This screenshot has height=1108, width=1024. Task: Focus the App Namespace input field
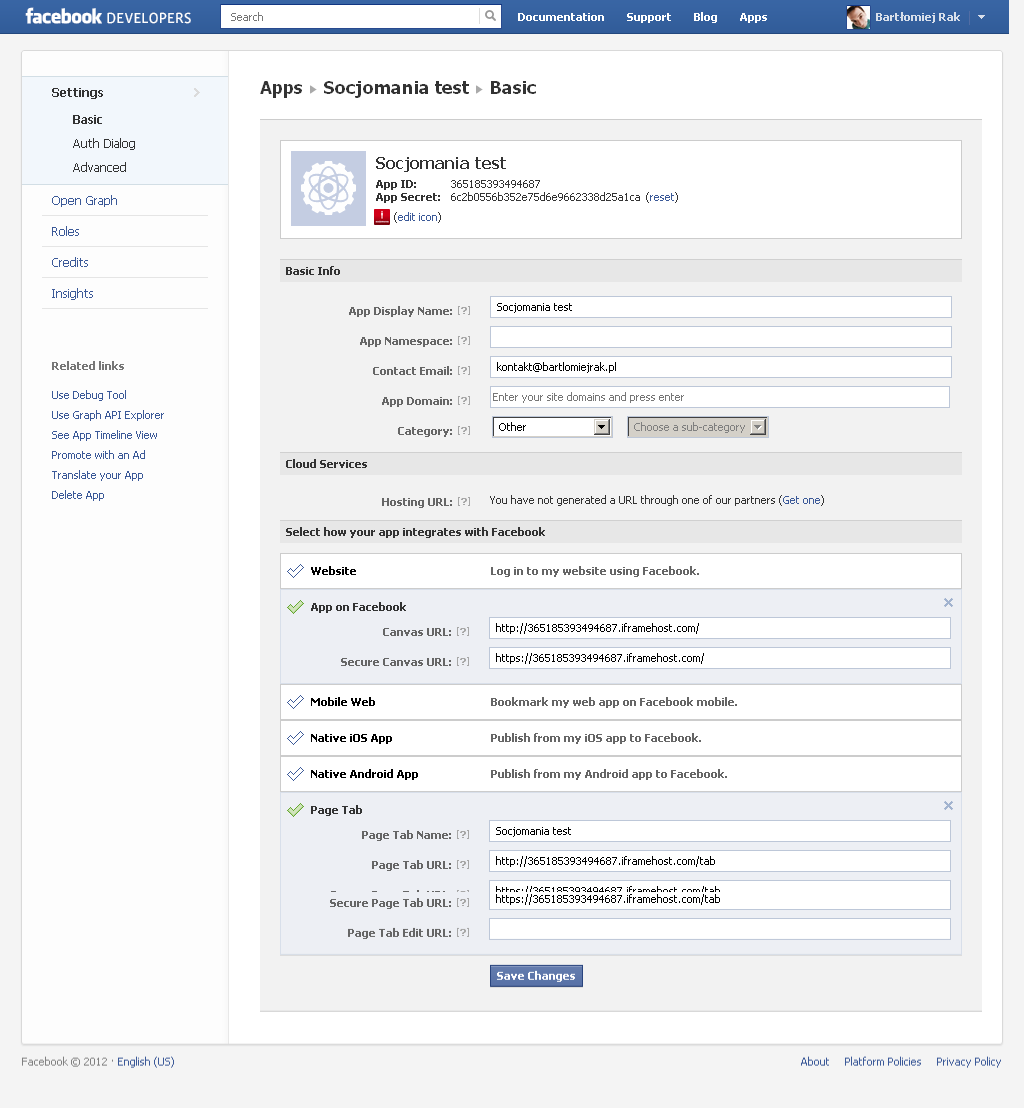721,337
